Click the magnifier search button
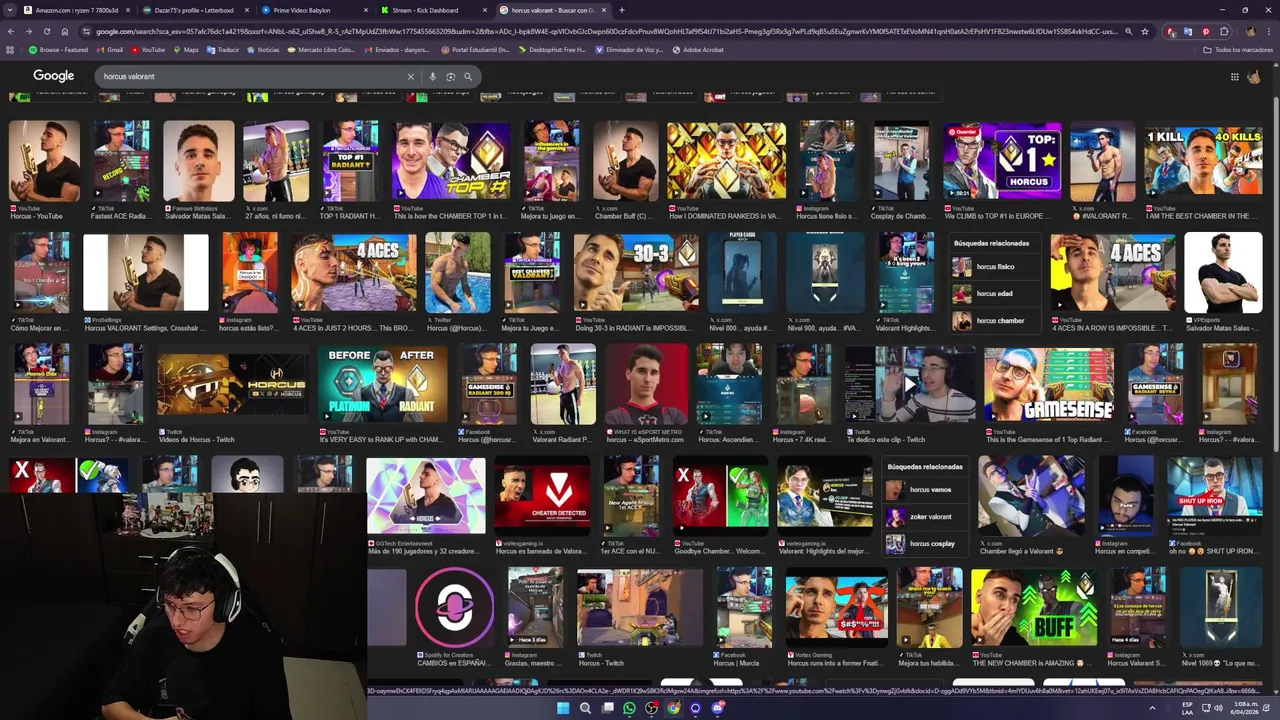The width and height of the screenshot is (1280, 720). tap(467, 76)
